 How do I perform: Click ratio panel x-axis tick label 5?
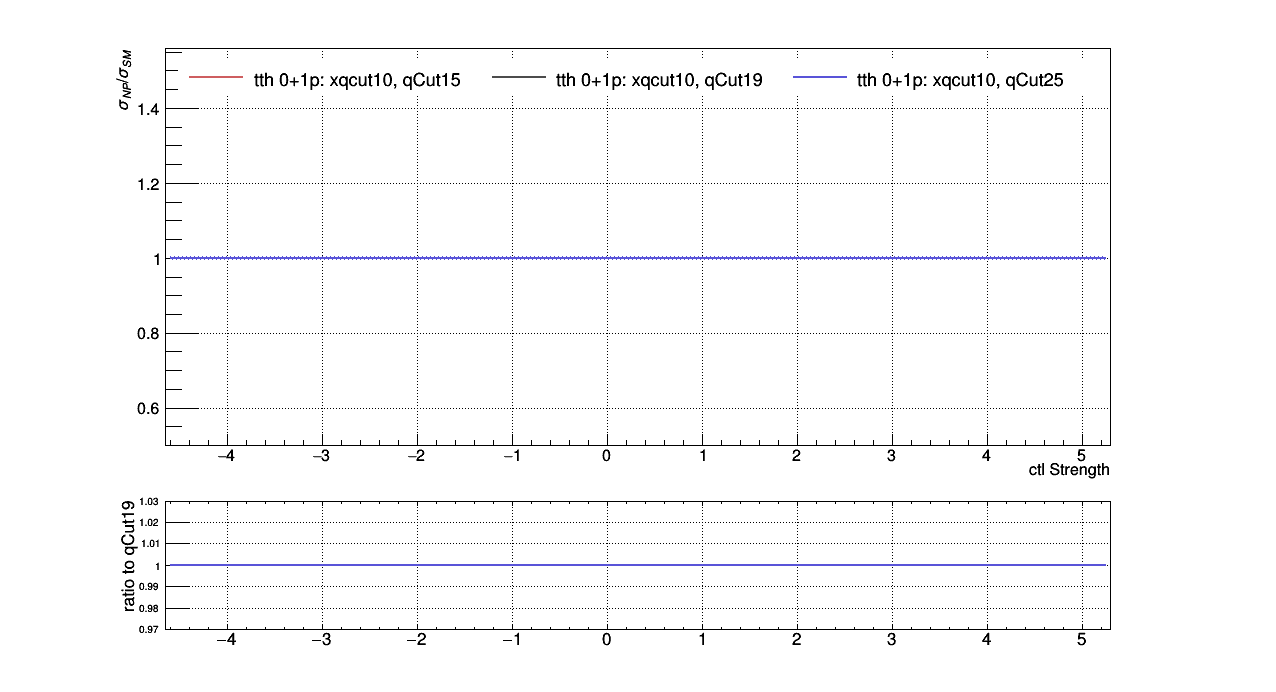pyautogui.click(x=1082, y=641)
